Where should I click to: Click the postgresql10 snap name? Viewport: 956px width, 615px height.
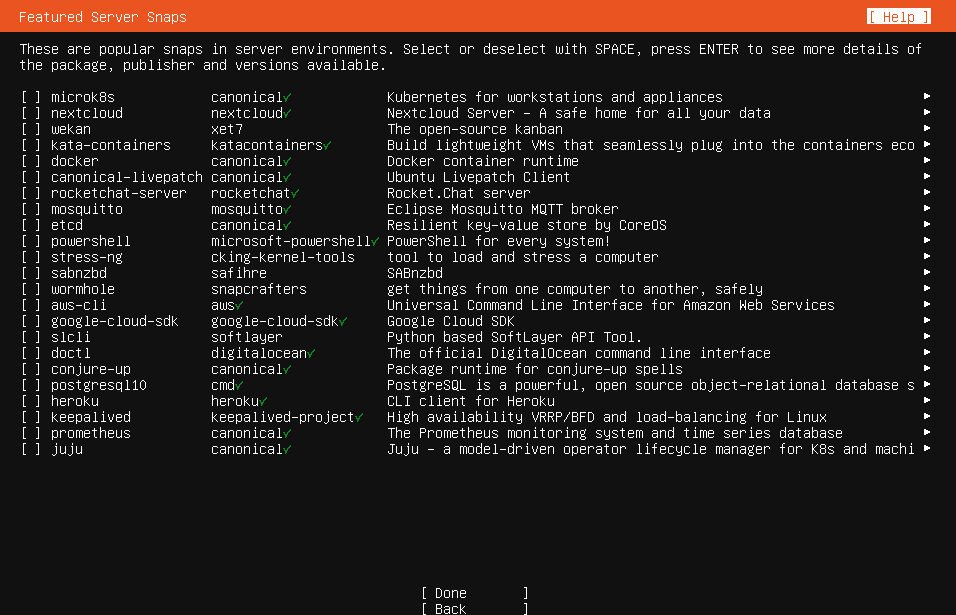[99, 385]
